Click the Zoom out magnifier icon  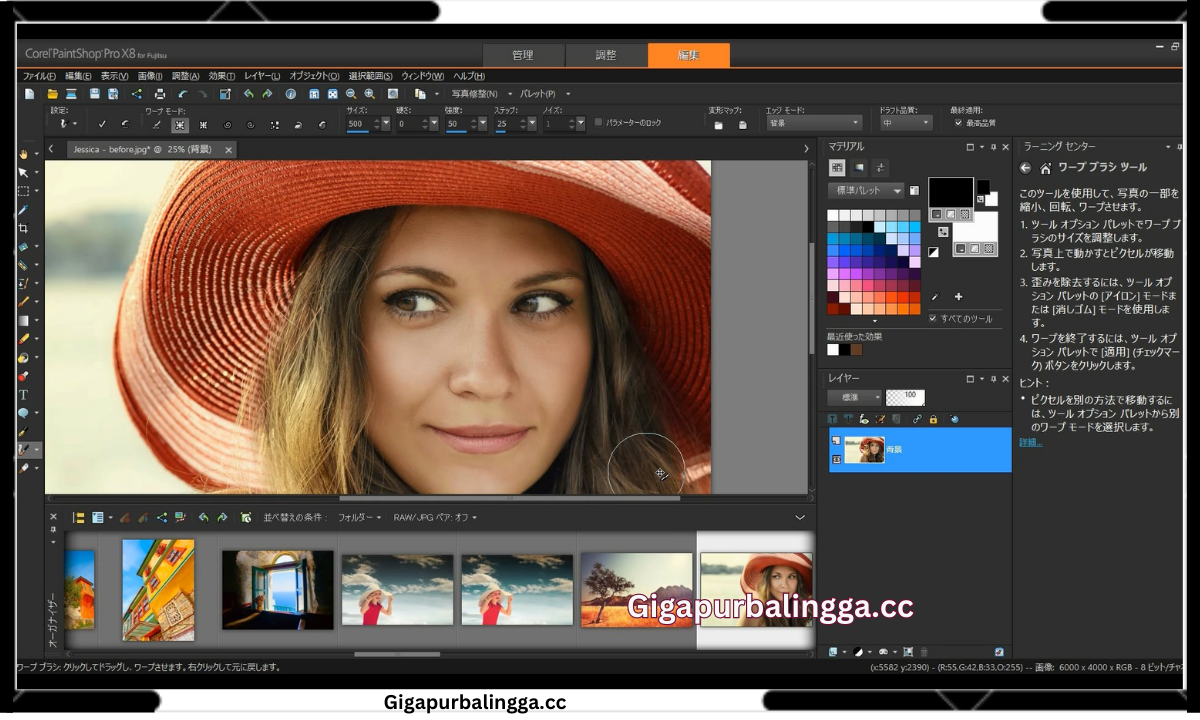[351, 94]
